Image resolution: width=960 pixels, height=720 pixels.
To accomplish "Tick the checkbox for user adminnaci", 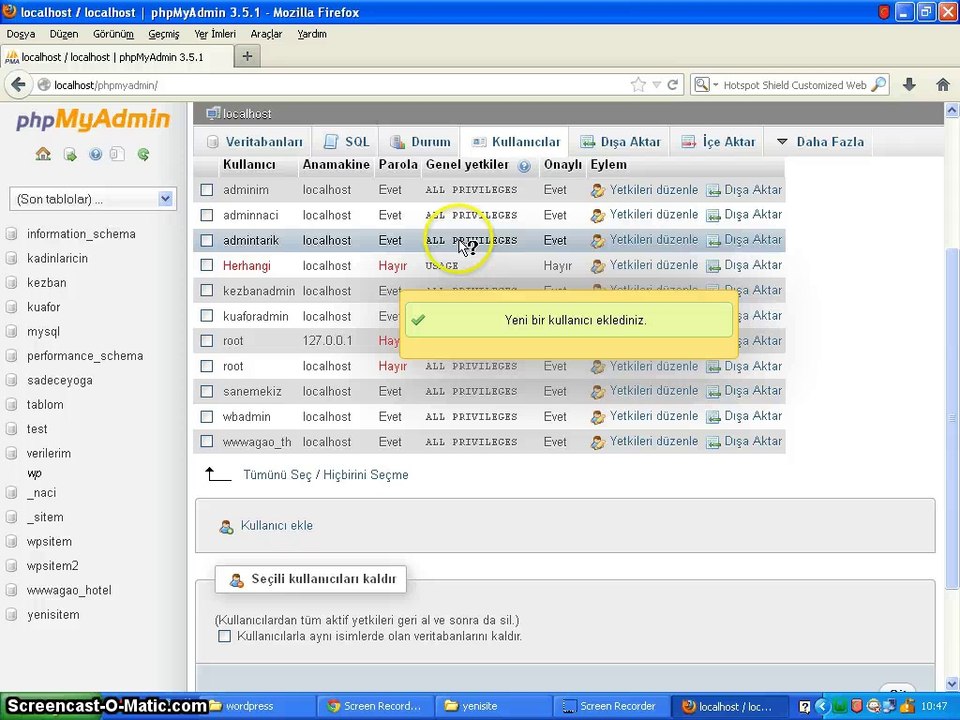I will point(207,215).
